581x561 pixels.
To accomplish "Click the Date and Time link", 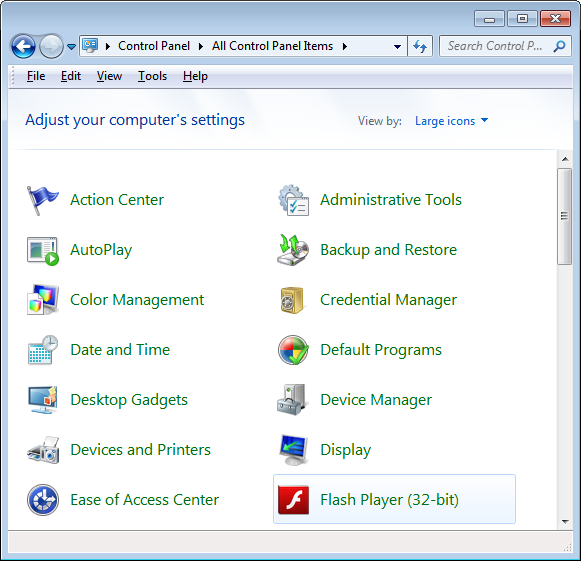I will click(x=120, y=350).
